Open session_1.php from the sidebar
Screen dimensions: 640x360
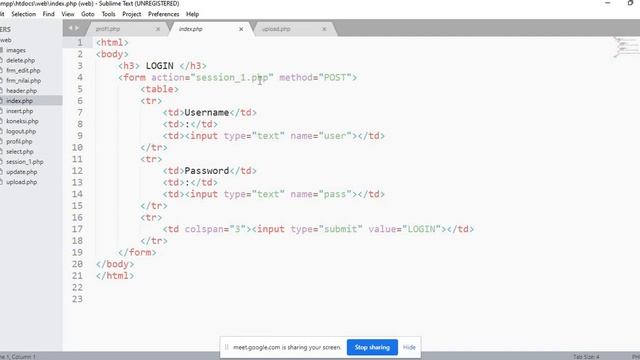point(24,162)
